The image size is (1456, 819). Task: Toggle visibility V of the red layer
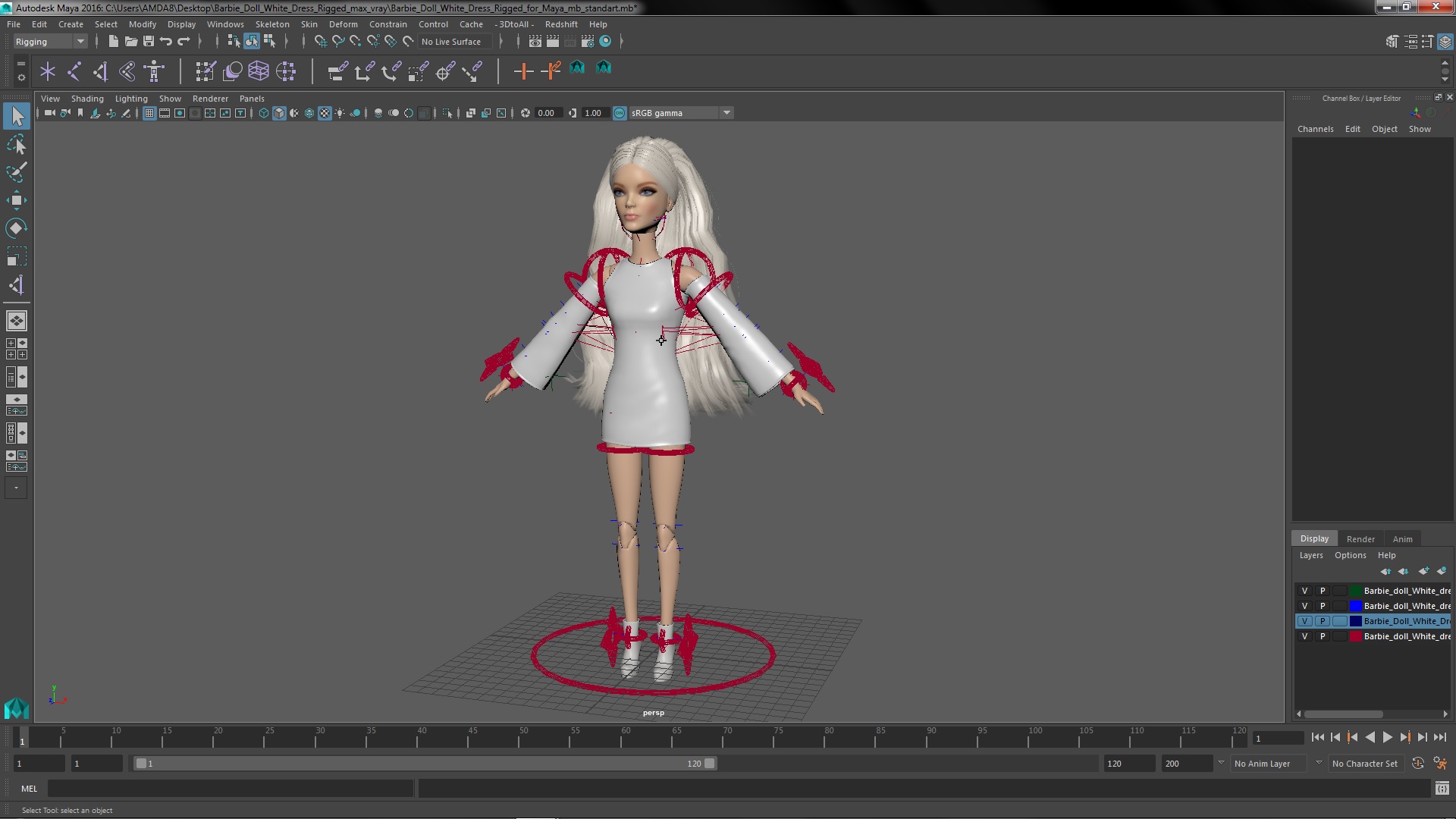(x=1304, y=636)
